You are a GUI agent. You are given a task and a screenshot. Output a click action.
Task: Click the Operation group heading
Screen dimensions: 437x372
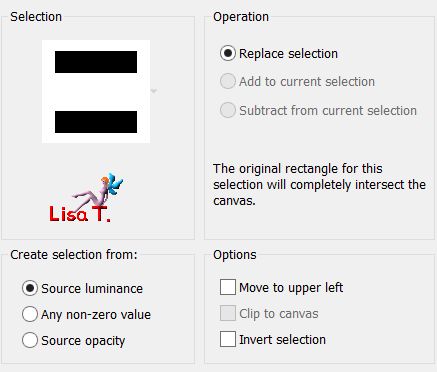coord(241,17)
